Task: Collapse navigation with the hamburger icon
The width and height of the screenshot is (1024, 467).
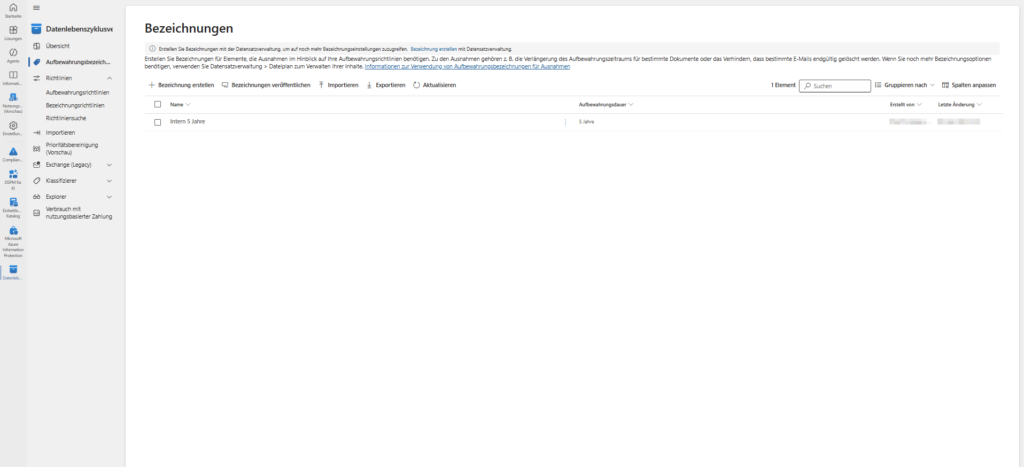Action: click(36, 7)
